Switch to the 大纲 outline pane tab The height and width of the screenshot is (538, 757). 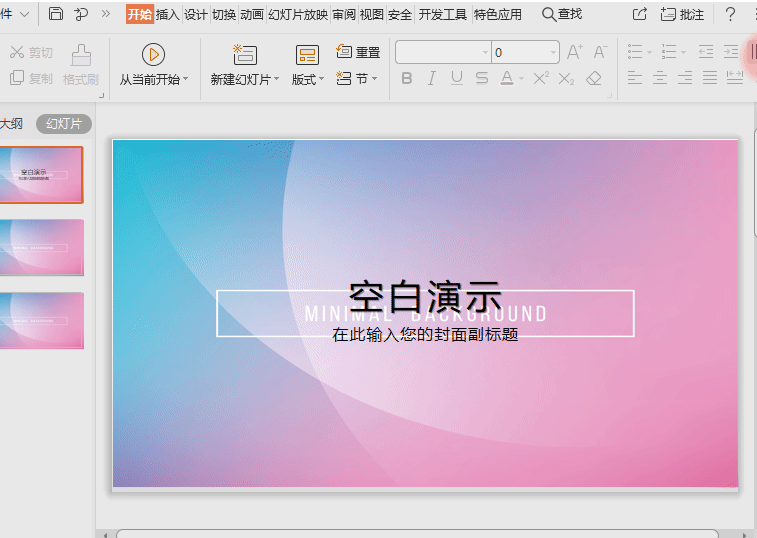12,124
